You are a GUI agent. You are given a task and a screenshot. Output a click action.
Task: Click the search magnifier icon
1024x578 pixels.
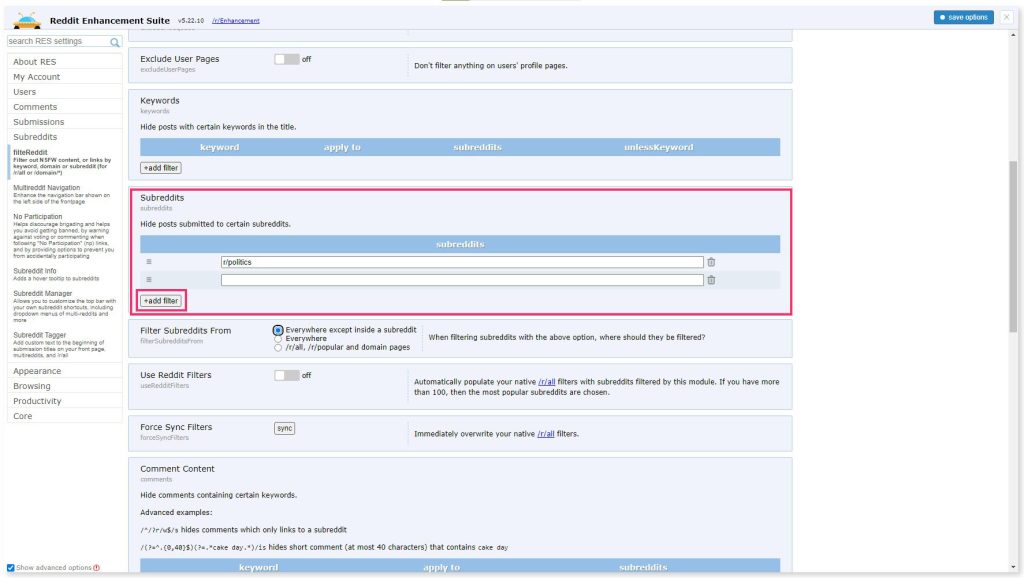click(115, 42)
